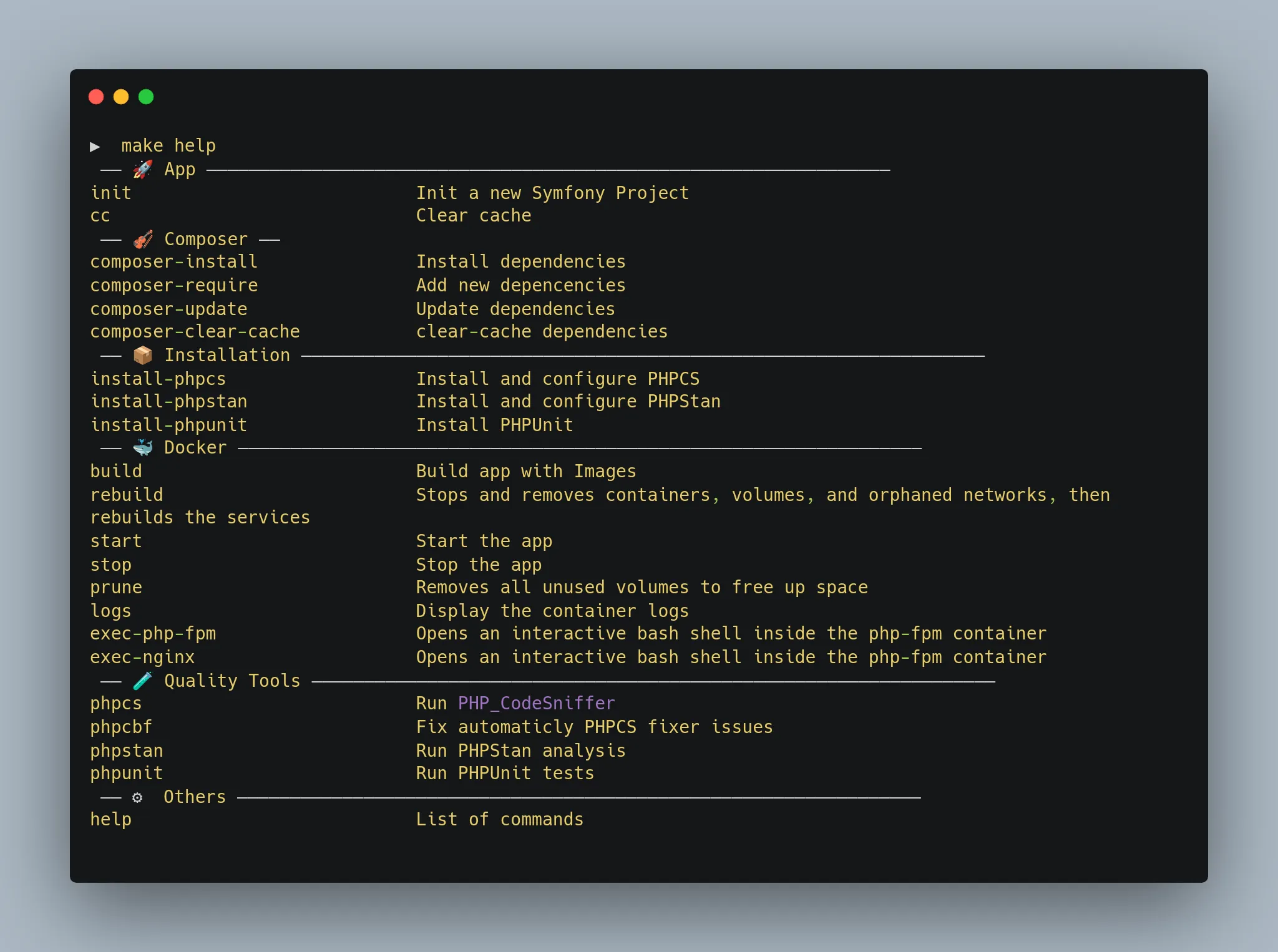The width and height of the screenshot is (1278, 952).
Task: Click the 'init' command name
Action: tap(111, 193)
